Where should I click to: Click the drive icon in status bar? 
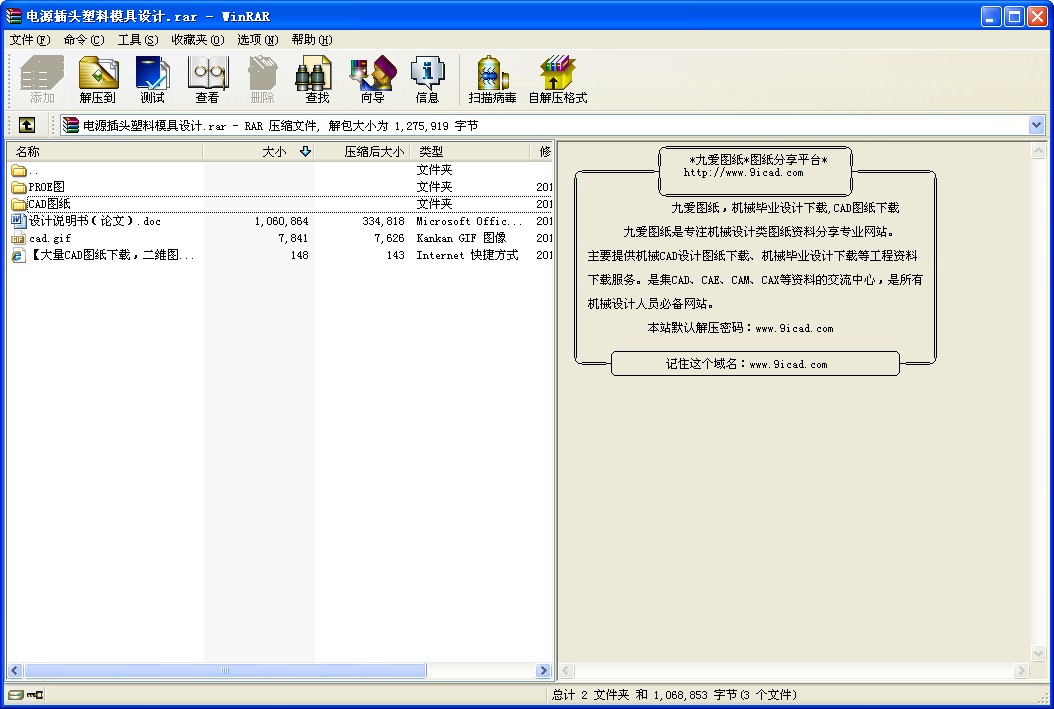click(15, 695)
